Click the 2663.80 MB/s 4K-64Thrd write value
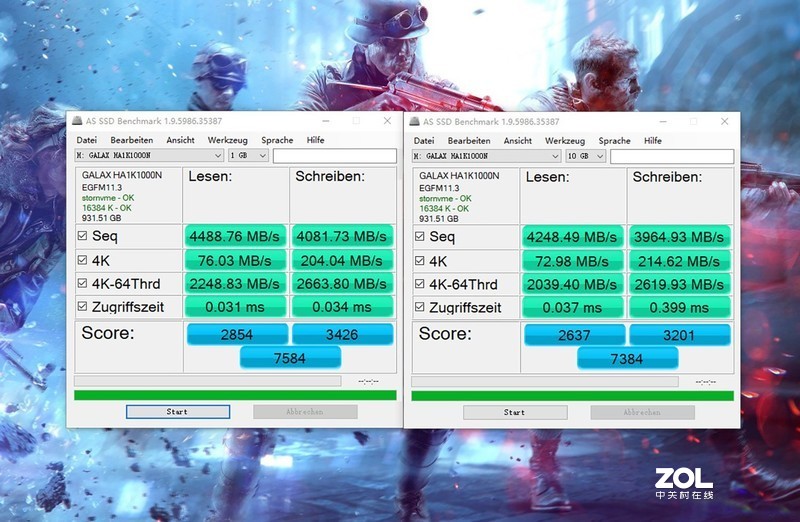This screenshot has height=522, width=800. (342, 283)
